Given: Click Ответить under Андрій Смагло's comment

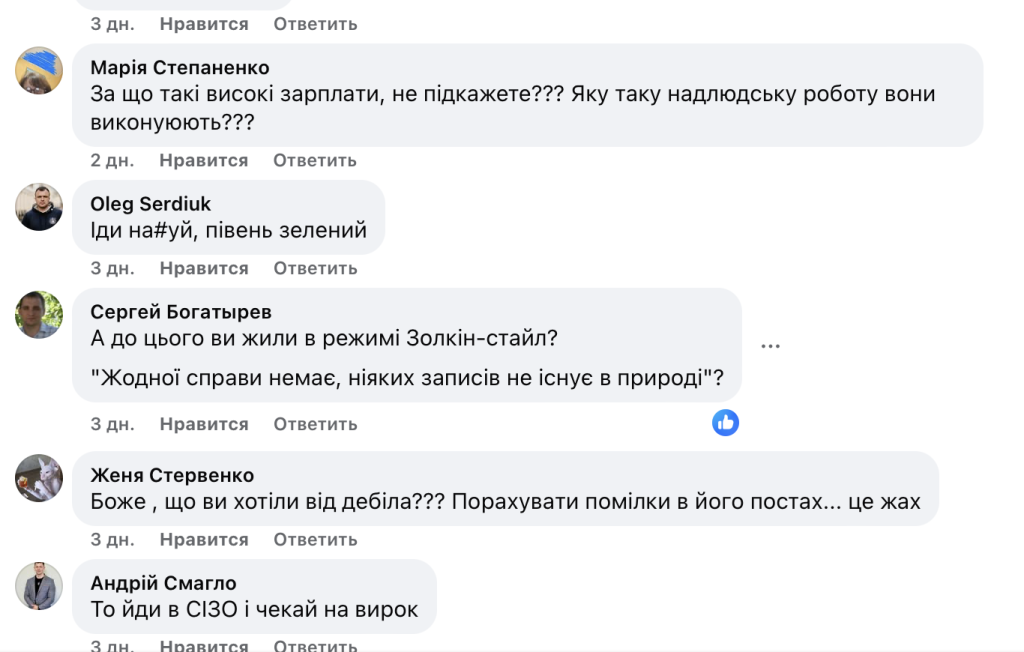Looking at the screenshot, I should coord(315,646).
